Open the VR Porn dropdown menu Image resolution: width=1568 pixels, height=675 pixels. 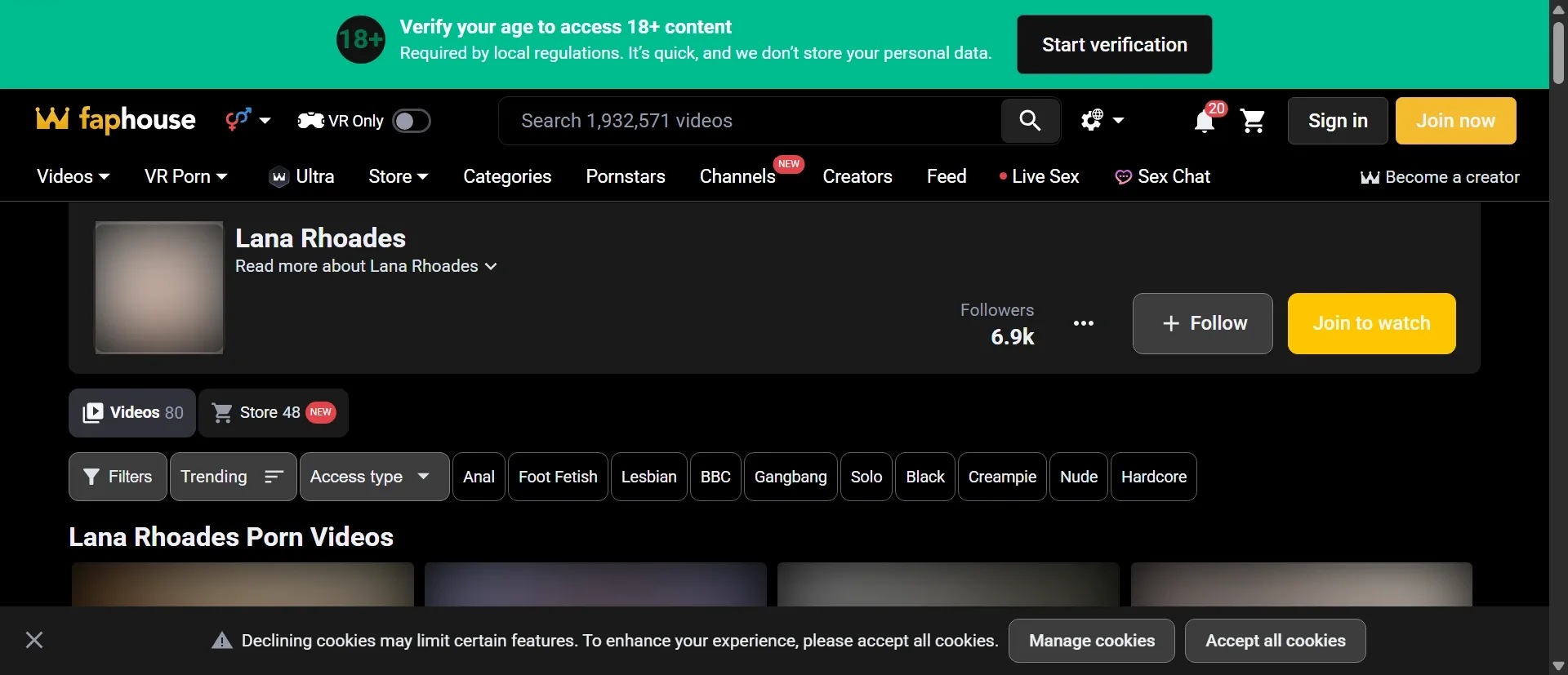185,176
